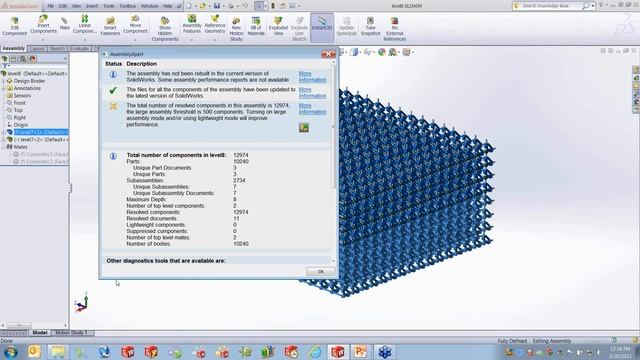The image size is (640, 360).
Task: Click No External References tool
Action: (x=394, y=29)
